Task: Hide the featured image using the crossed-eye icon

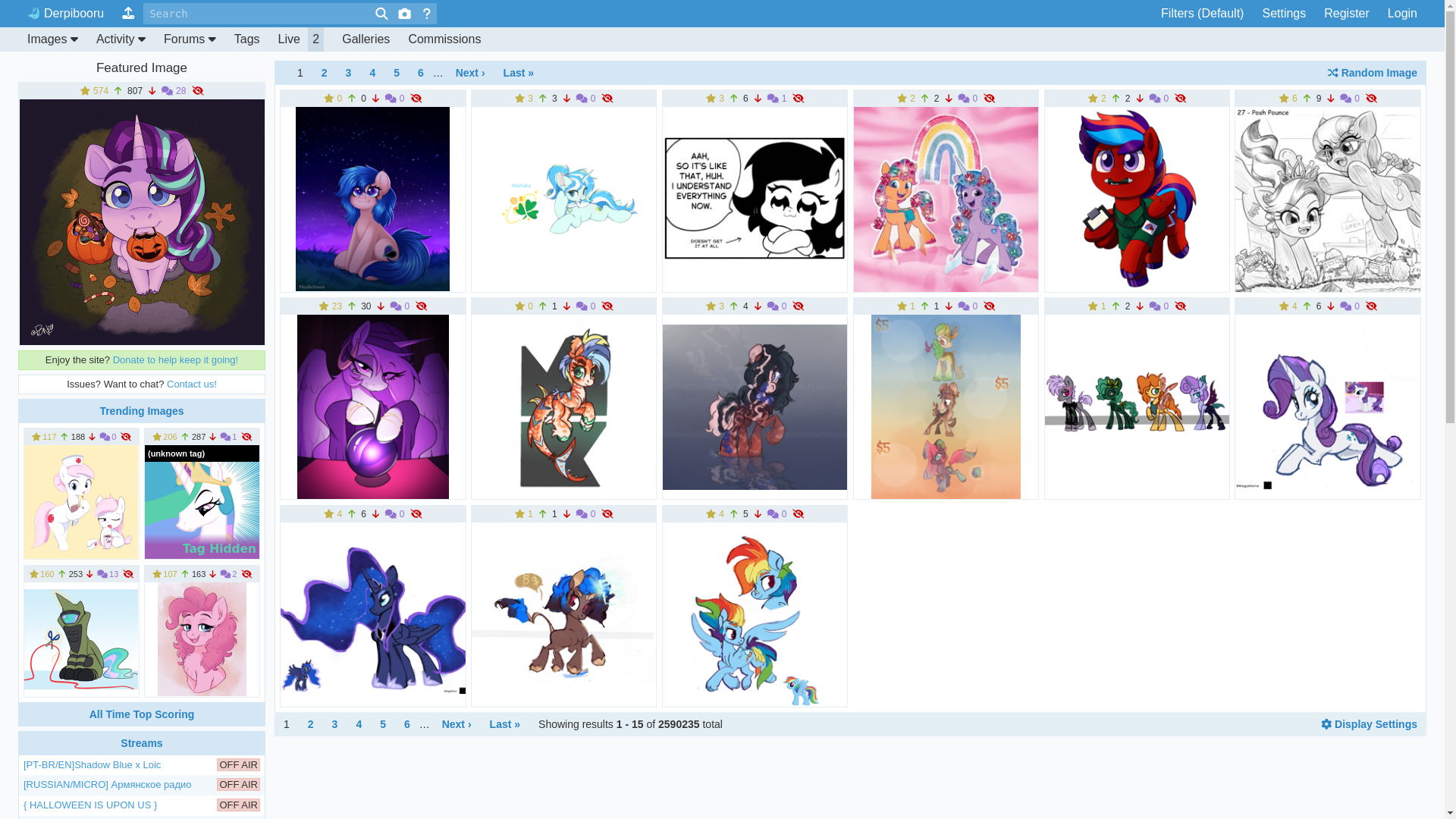Action: (x=198, y=91)
